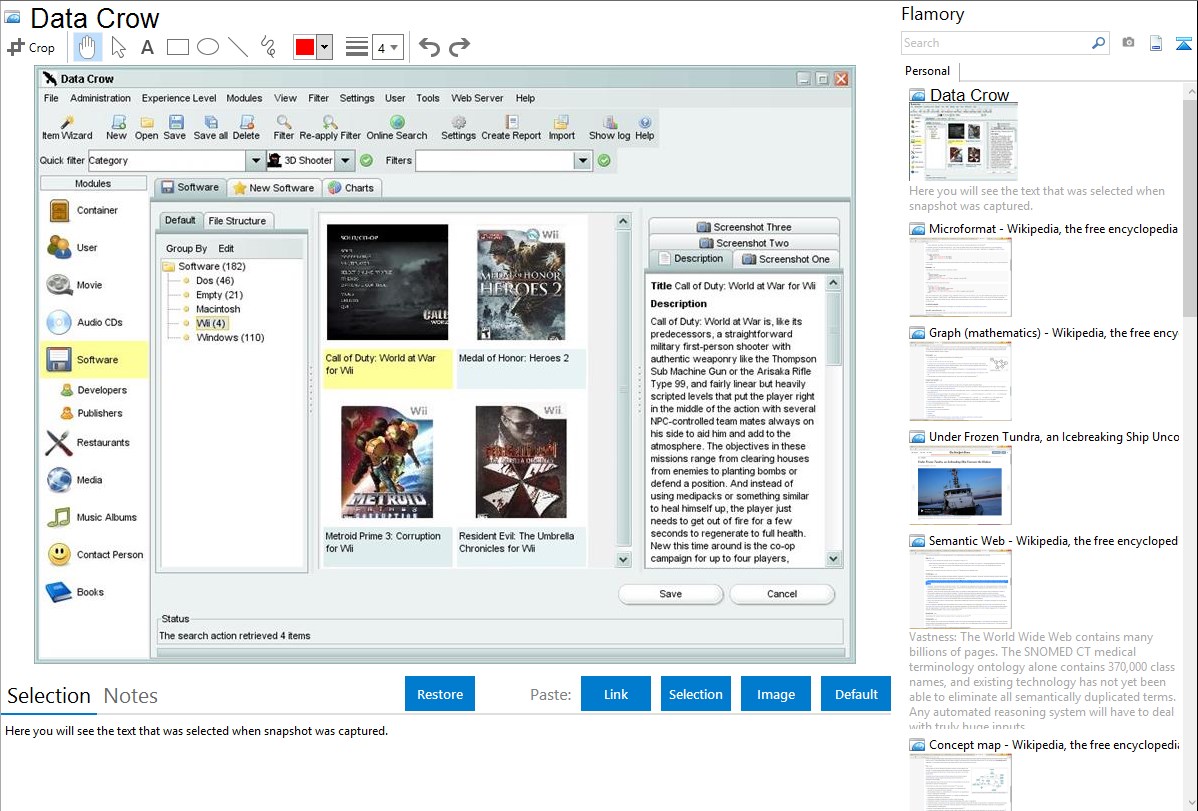This screenshot has width=1198, height=811.
Task: Click the document page icon beside camera
Action: pyautogui.click(x=1156, y=43)
